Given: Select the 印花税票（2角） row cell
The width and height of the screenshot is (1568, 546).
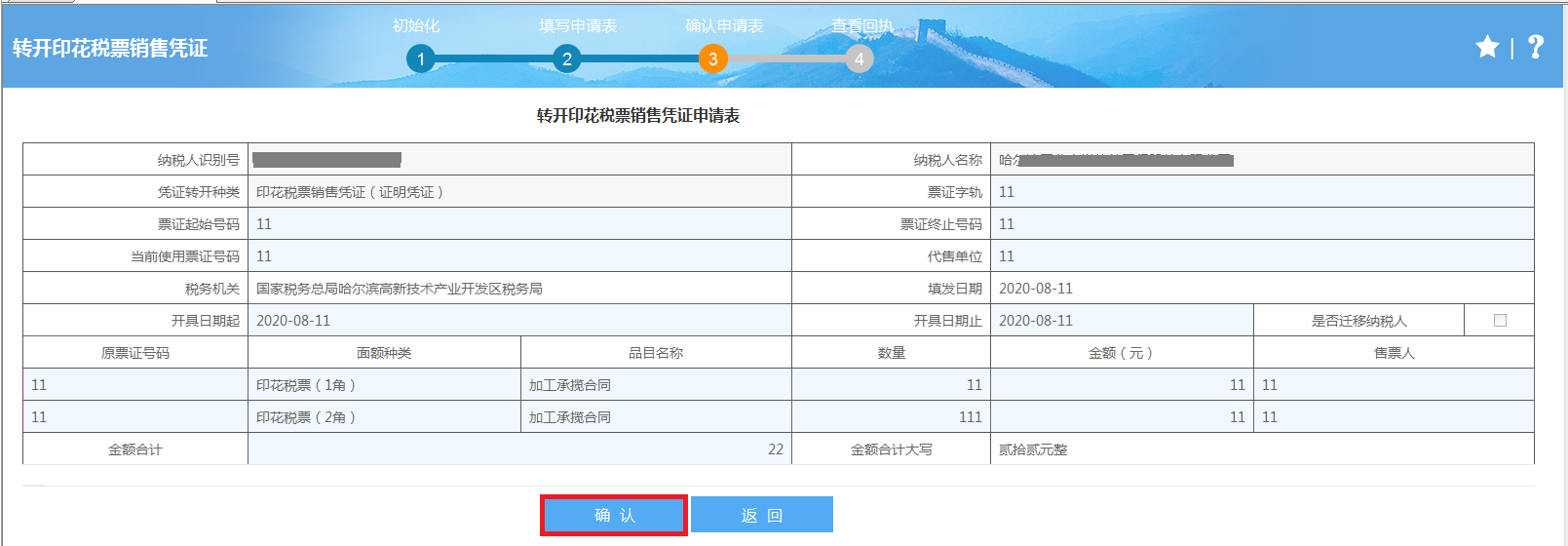Looking at the screenshot, I should coord(384,417).
